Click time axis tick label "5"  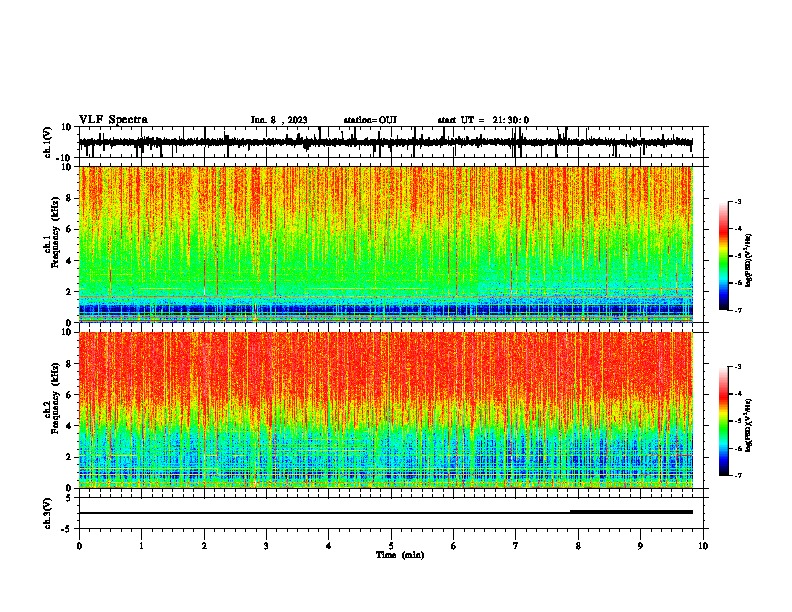coord(391,546)
